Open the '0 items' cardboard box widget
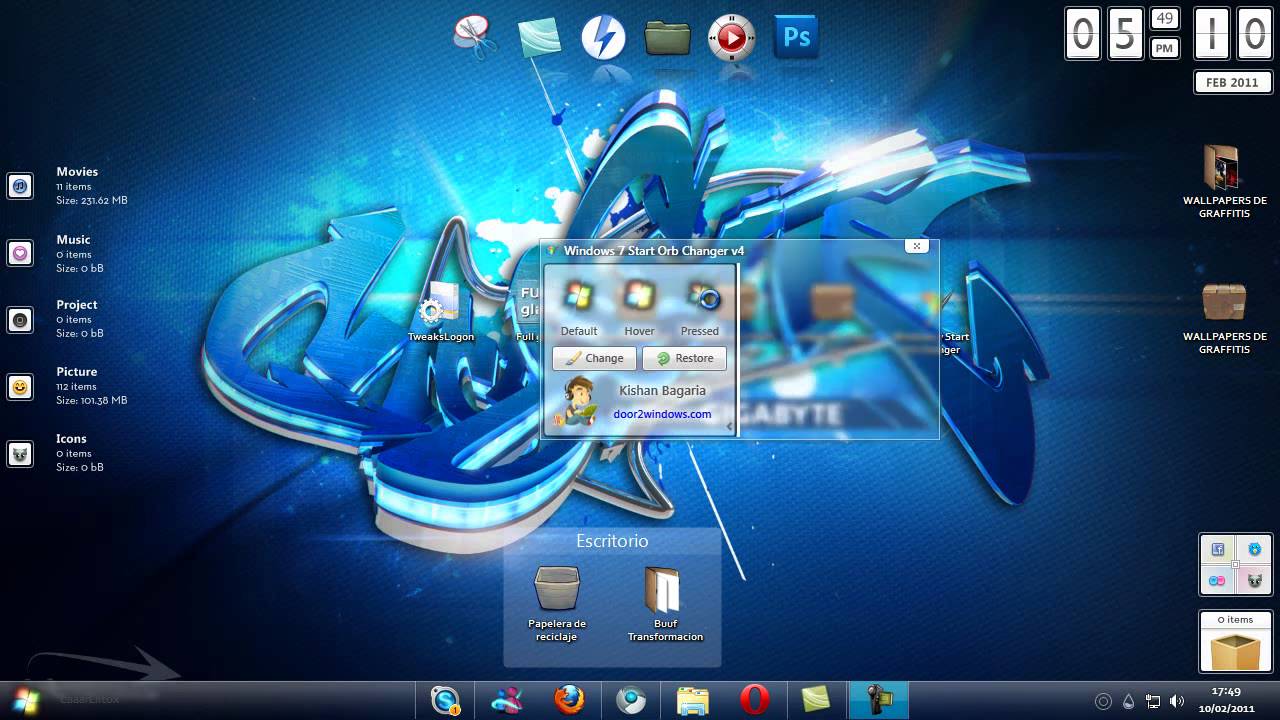The height and width of the screenshot is (720, 1280). click(1235, 642)
